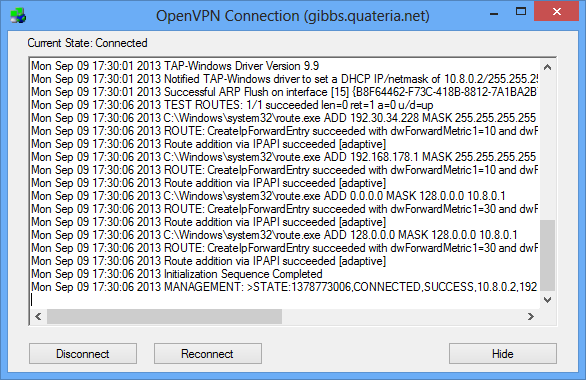Image resolution: width=586 pixels, height=380 pixels.
Task: Click horizontal scrollbar track right of thumb
Action: point(402,316)
